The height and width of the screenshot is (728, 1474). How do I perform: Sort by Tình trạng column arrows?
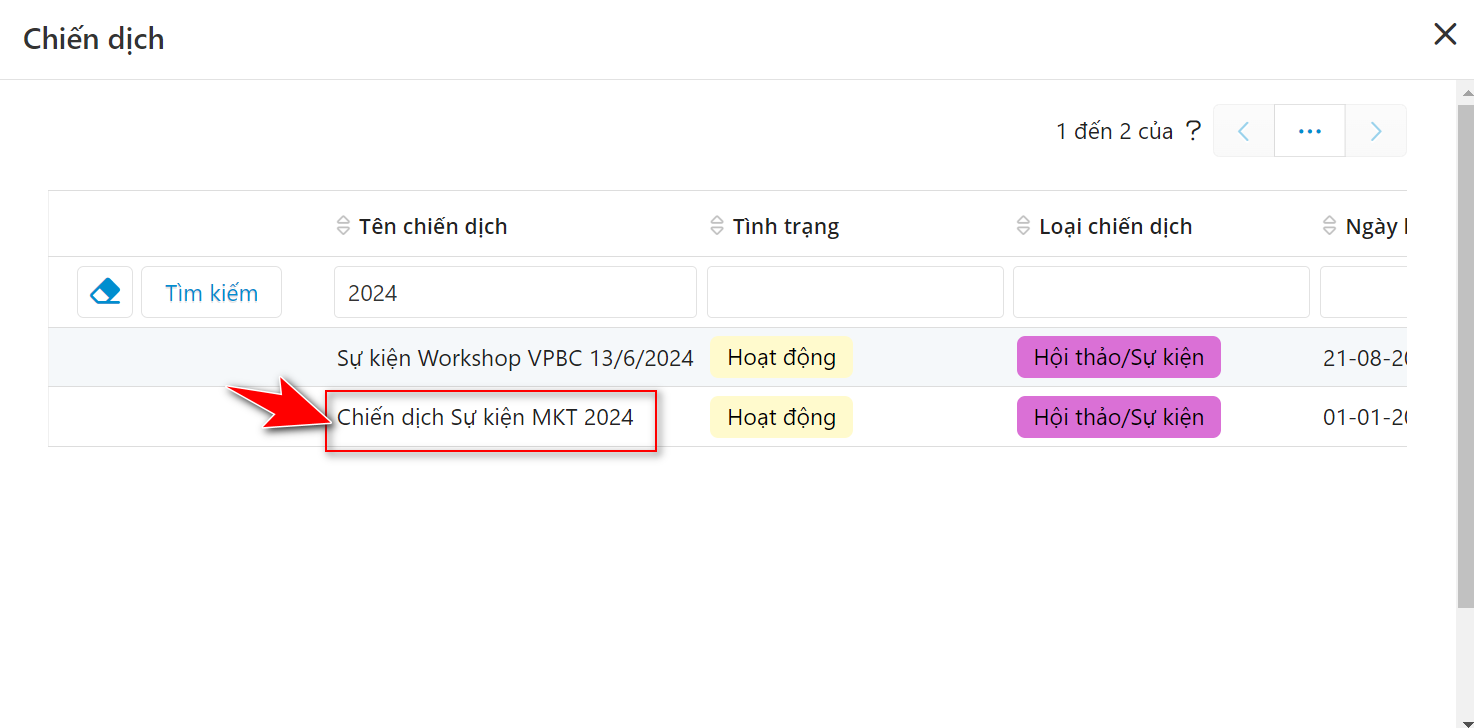point(716,226)
